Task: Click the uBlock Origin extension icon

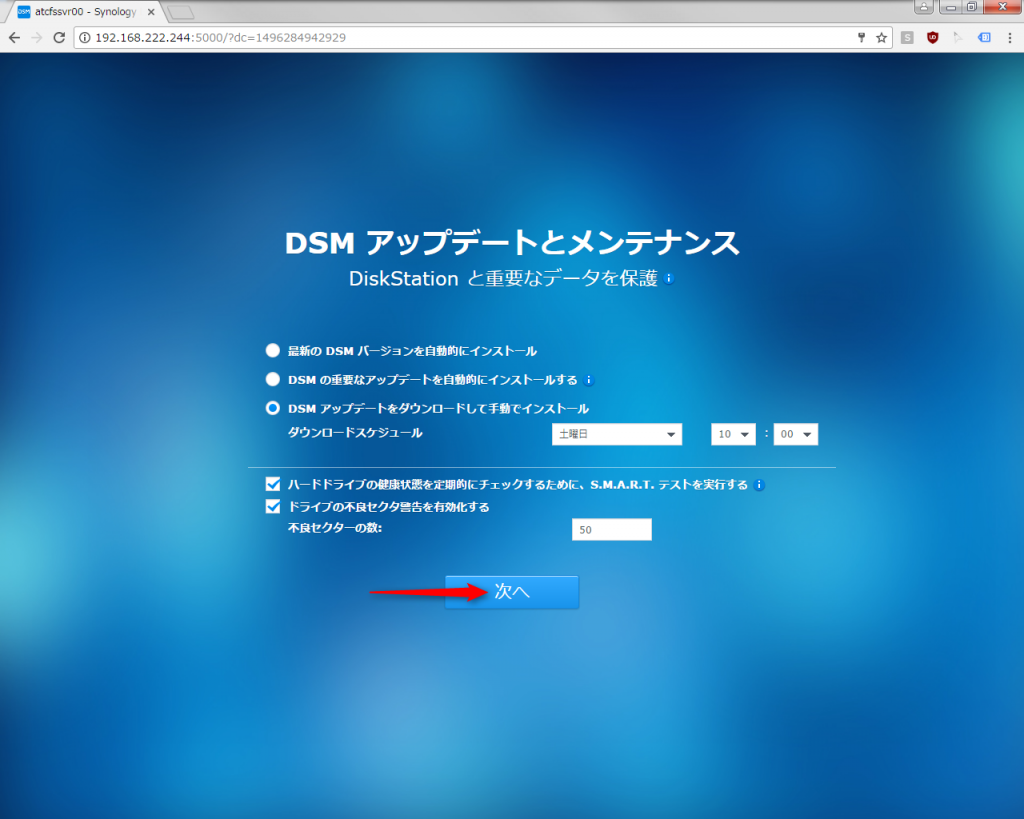Action: coord(932,37)
